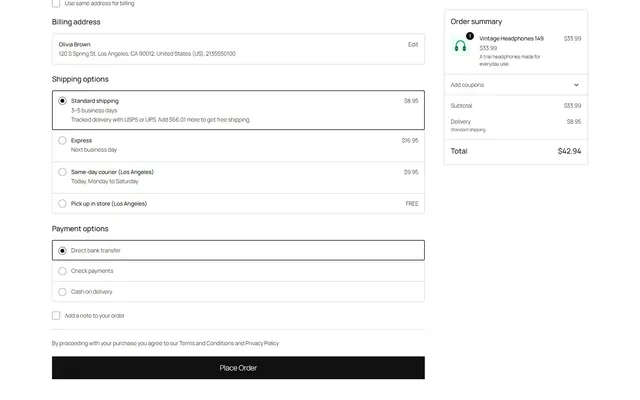The image size is (640, 400).
Task: Click the Delivery row label in summary
Action: (460, 122)
